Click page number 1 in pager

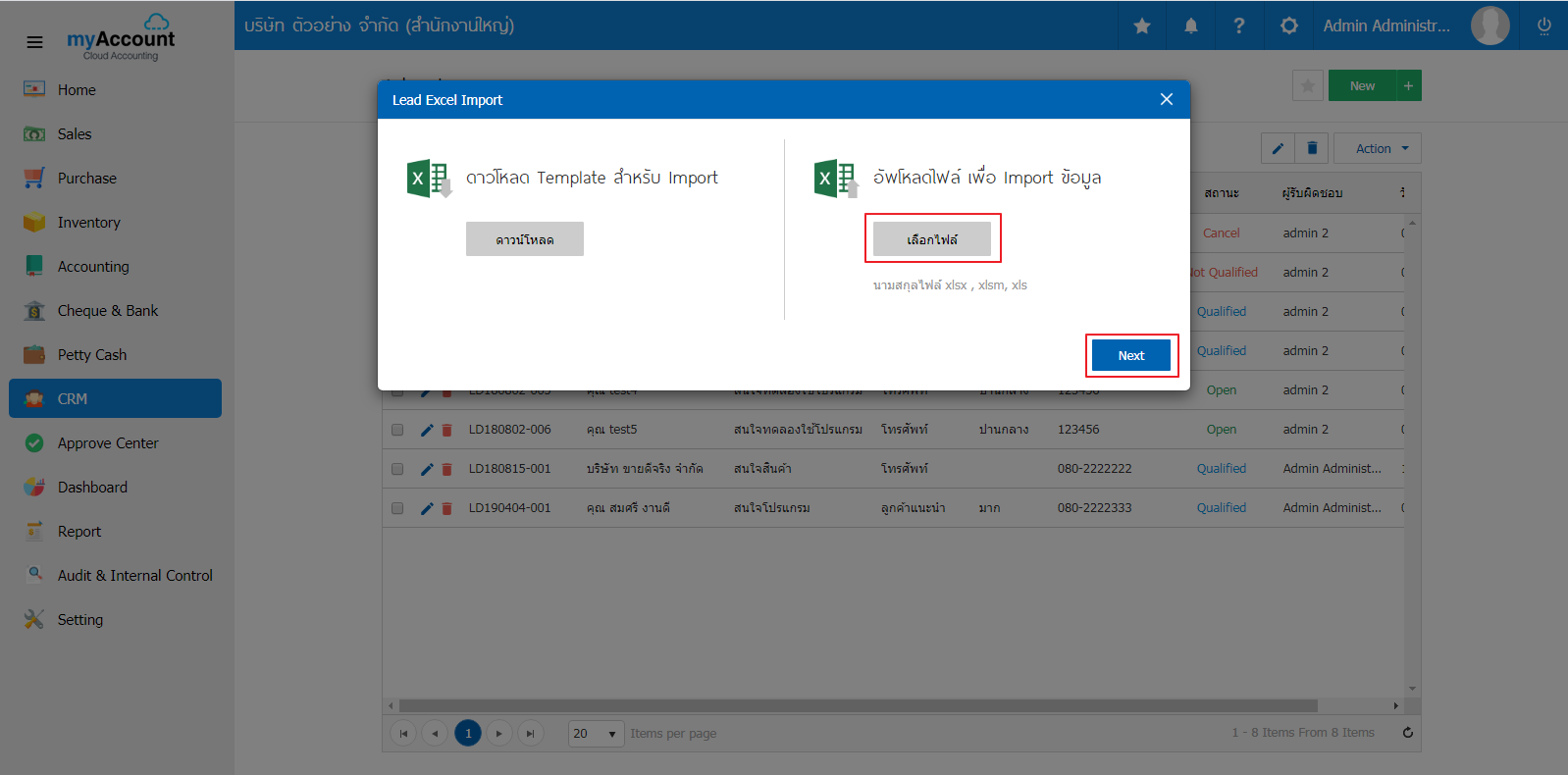click(x=468, y=733)
